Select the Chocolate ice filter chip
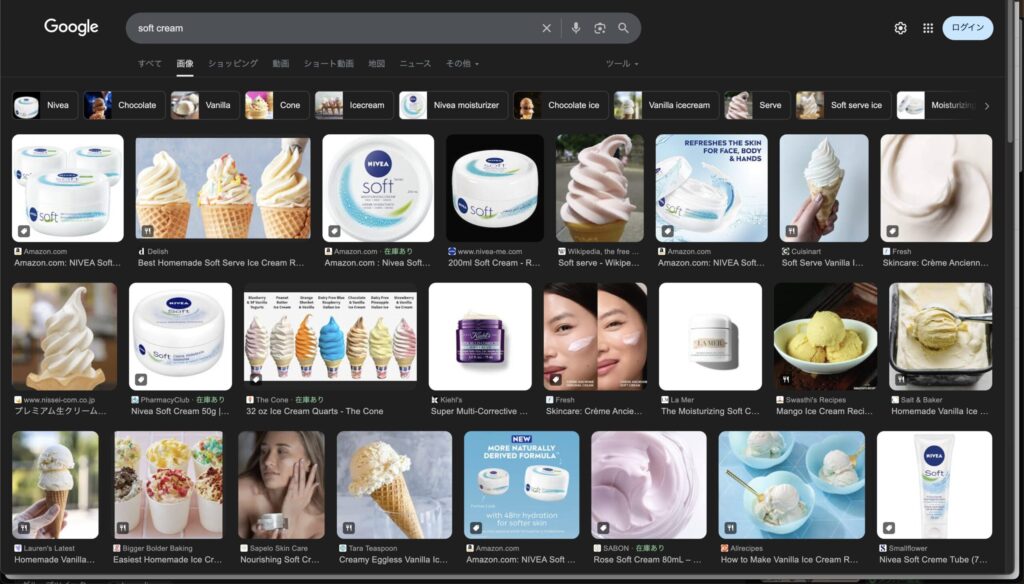This screenshot has height=584, width=1024. (x=560, y=105)
